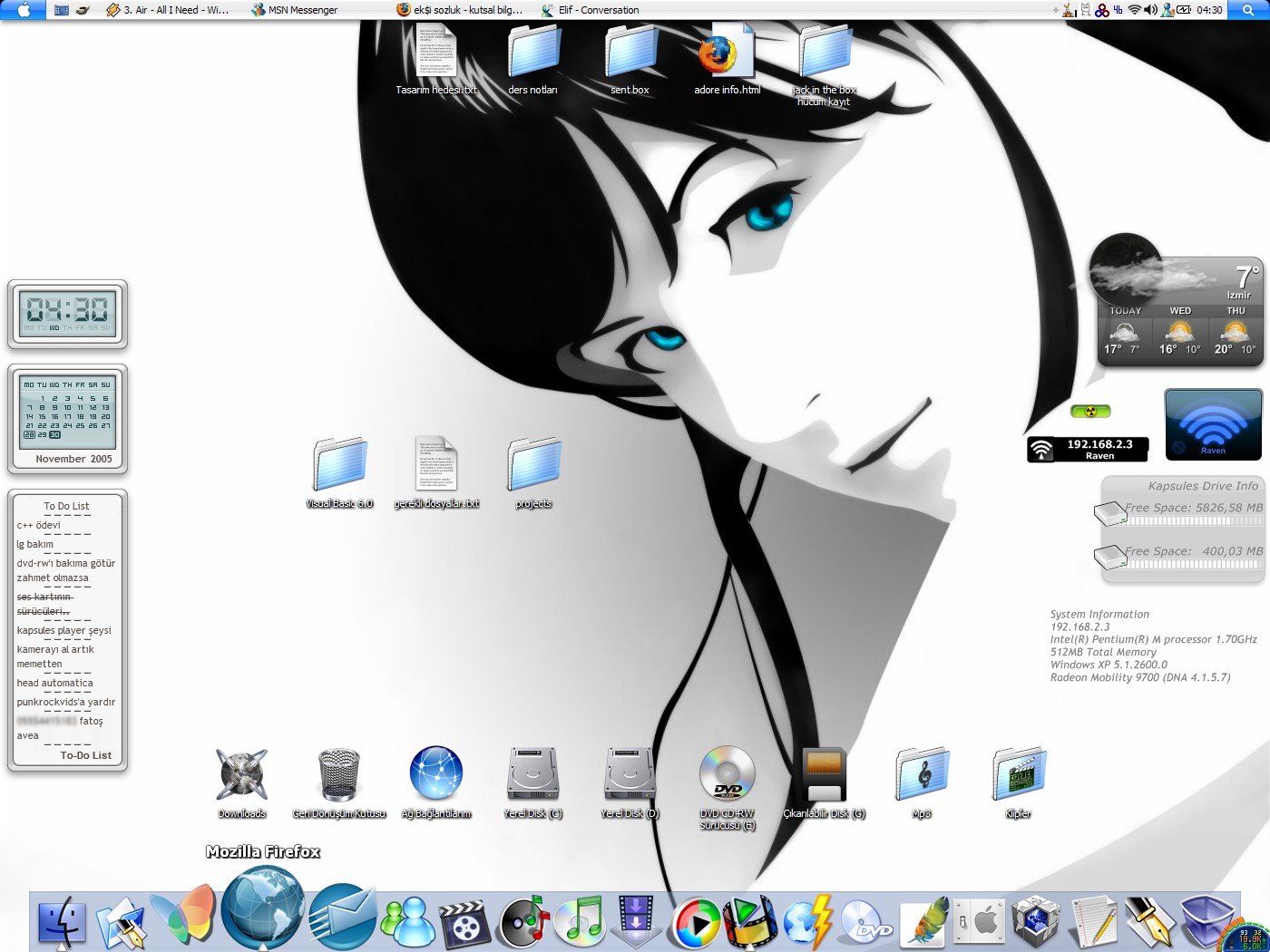
Task: Click the 192.168.2.3 Raven IP widget
Action: click(1088, 450)
